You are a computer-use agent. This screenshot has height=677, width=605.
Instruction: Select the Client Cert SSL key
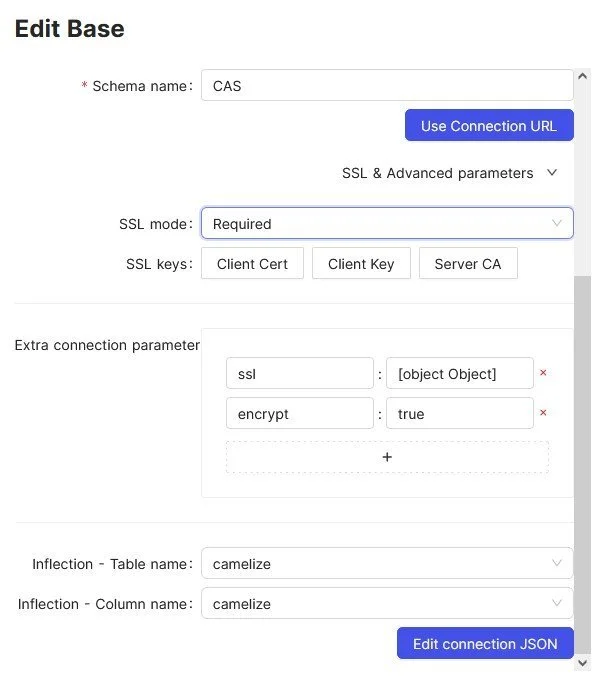tap(252, 264)
